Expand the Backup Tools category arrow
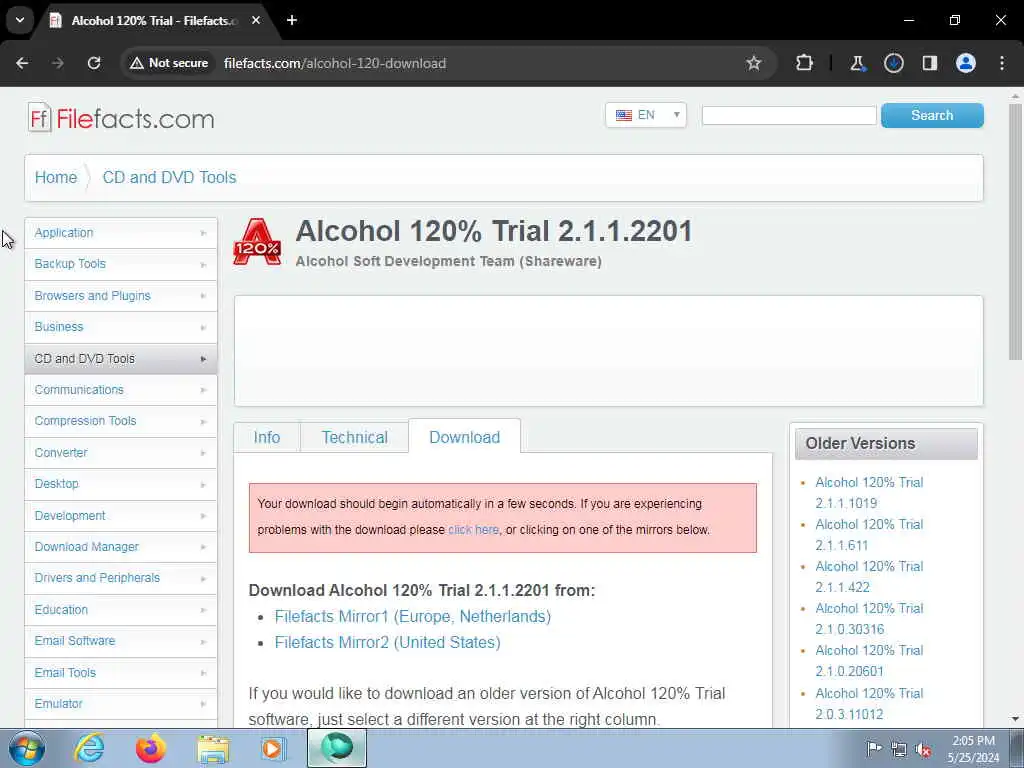1024x768 pixels. [x=203, y=264]
